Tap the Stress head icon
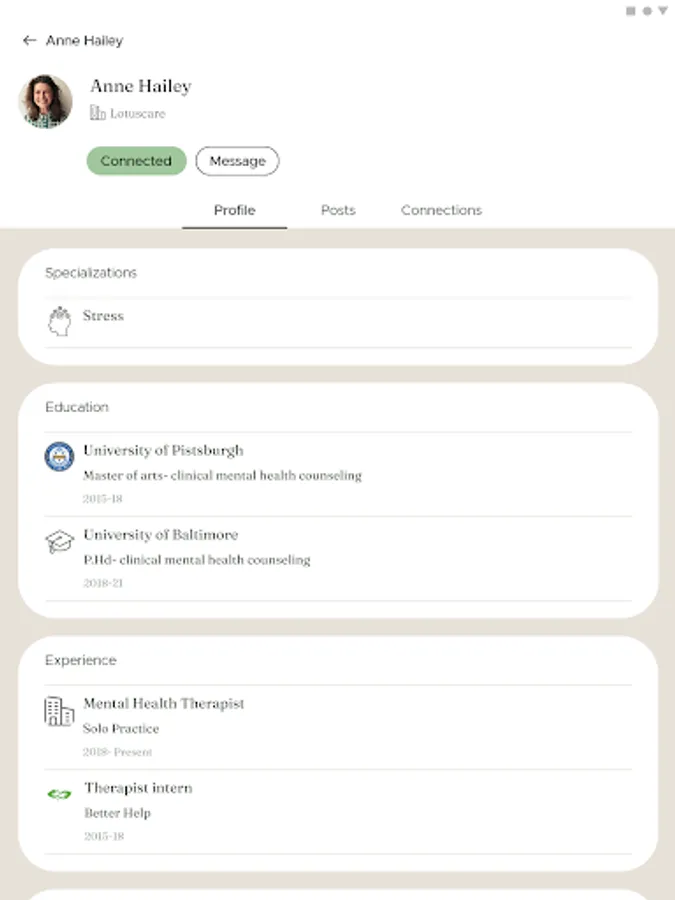675x900 pixels. pyautogui.click(x=60, y=321)
